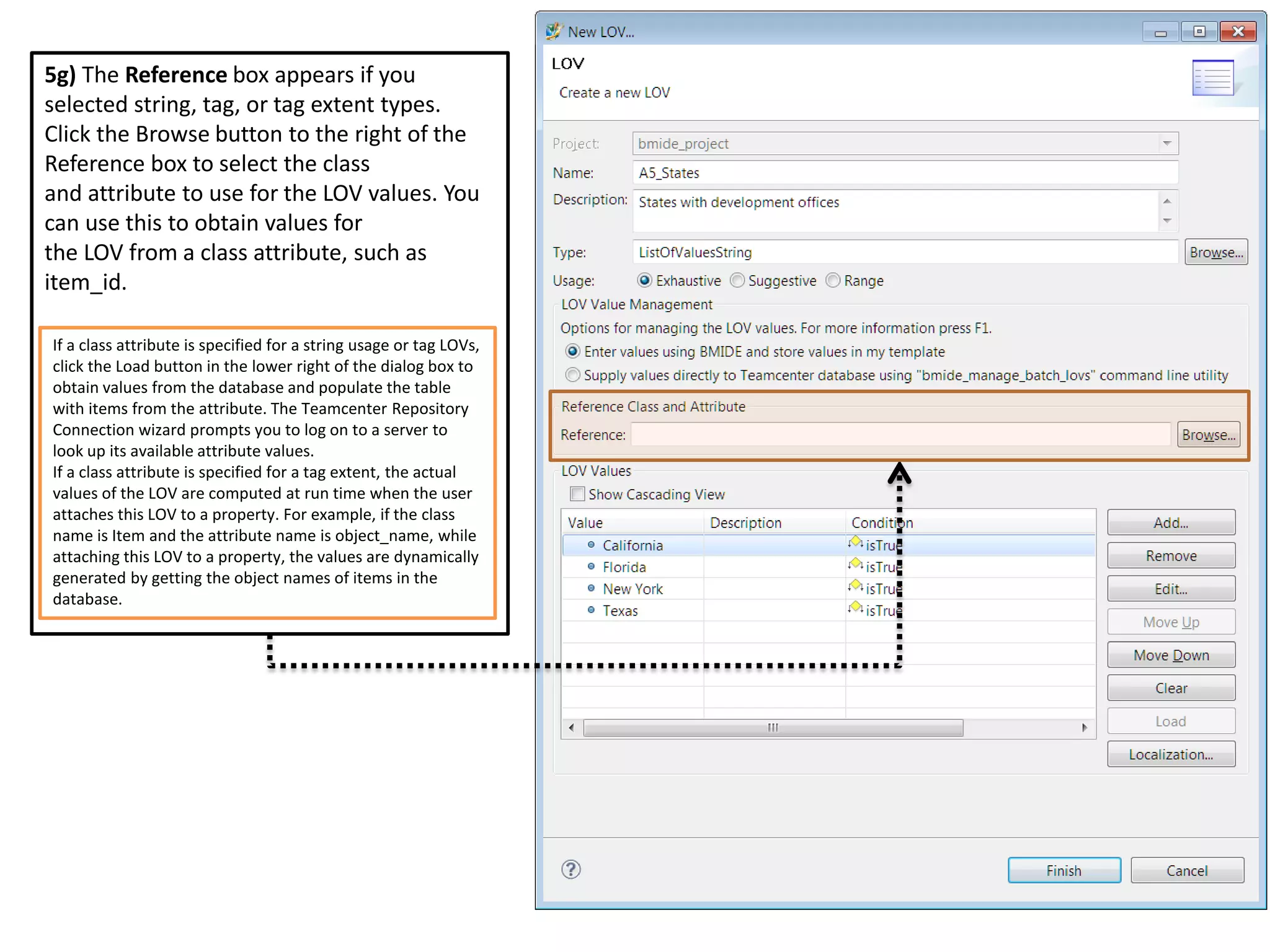Click description scroll down arrow

tap(1167, 221)
